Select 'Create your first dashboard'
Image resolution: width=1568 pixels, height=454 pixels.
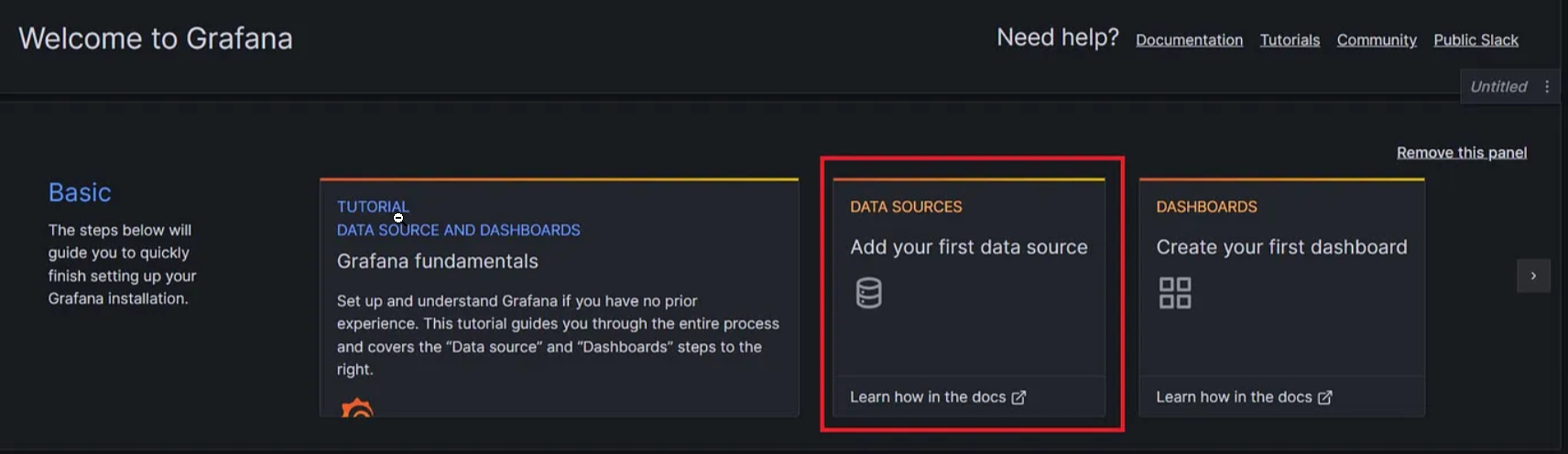pos(1280,247)
